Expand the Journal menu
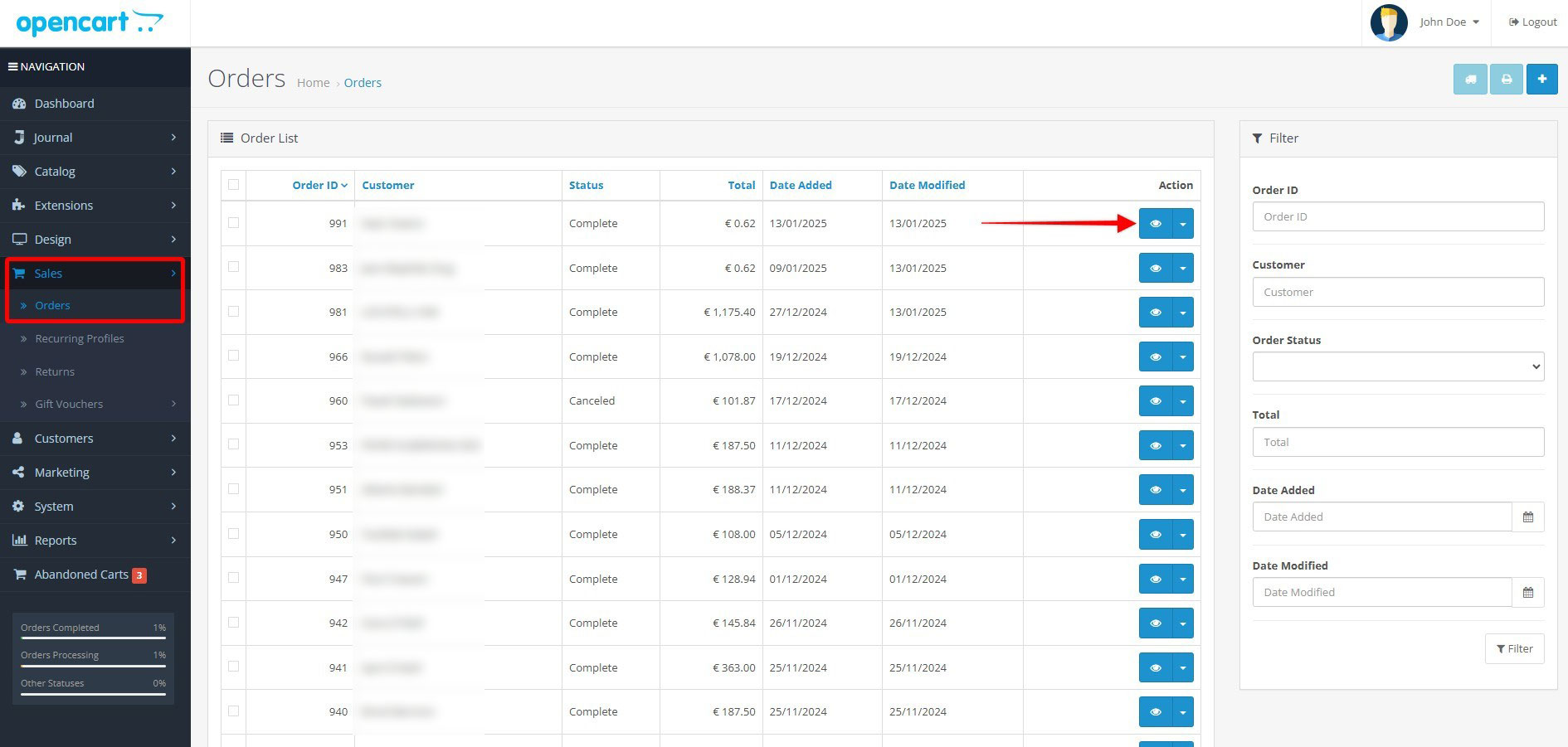 coord(95,138)
